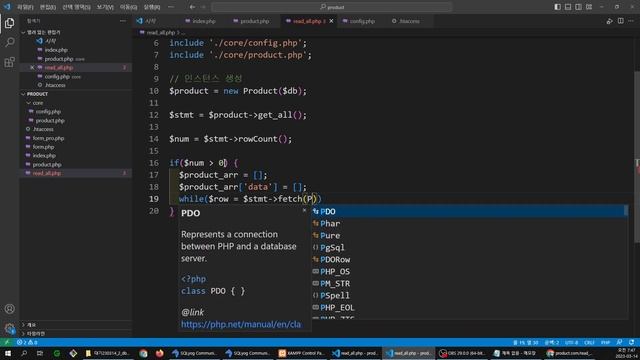Viewport: 640px width, 360px height.
Task: Click the VS Code logo in title bar
Action: pos(7,7)
